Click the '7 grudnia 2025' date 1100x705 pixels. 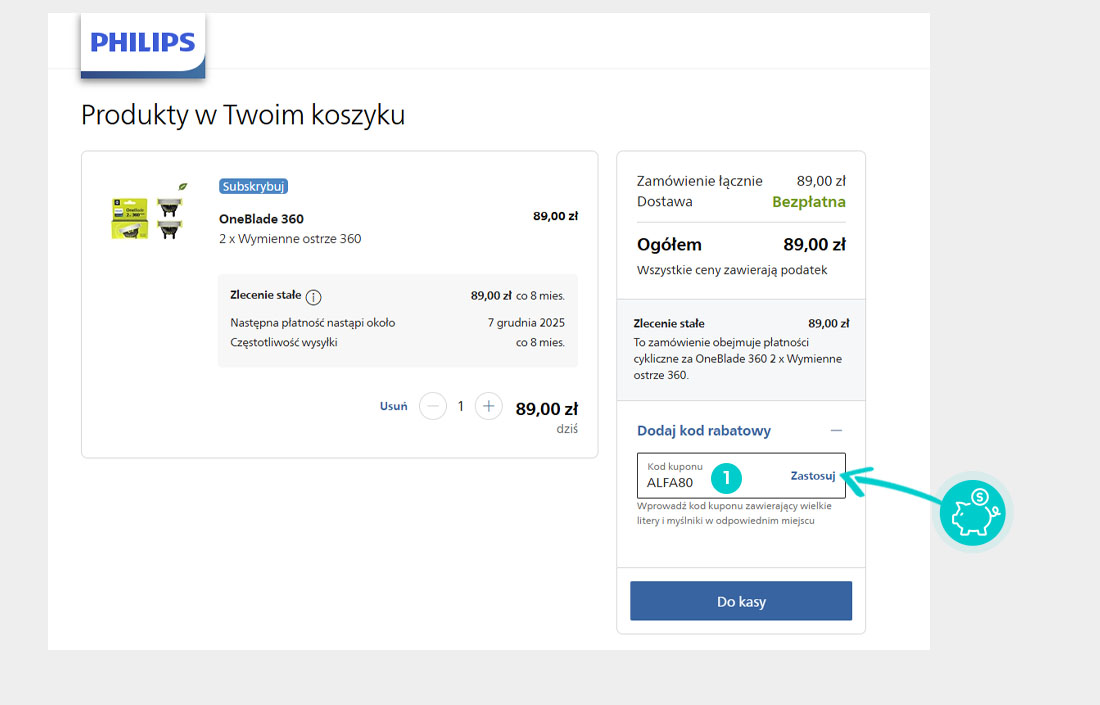point(526,323)
